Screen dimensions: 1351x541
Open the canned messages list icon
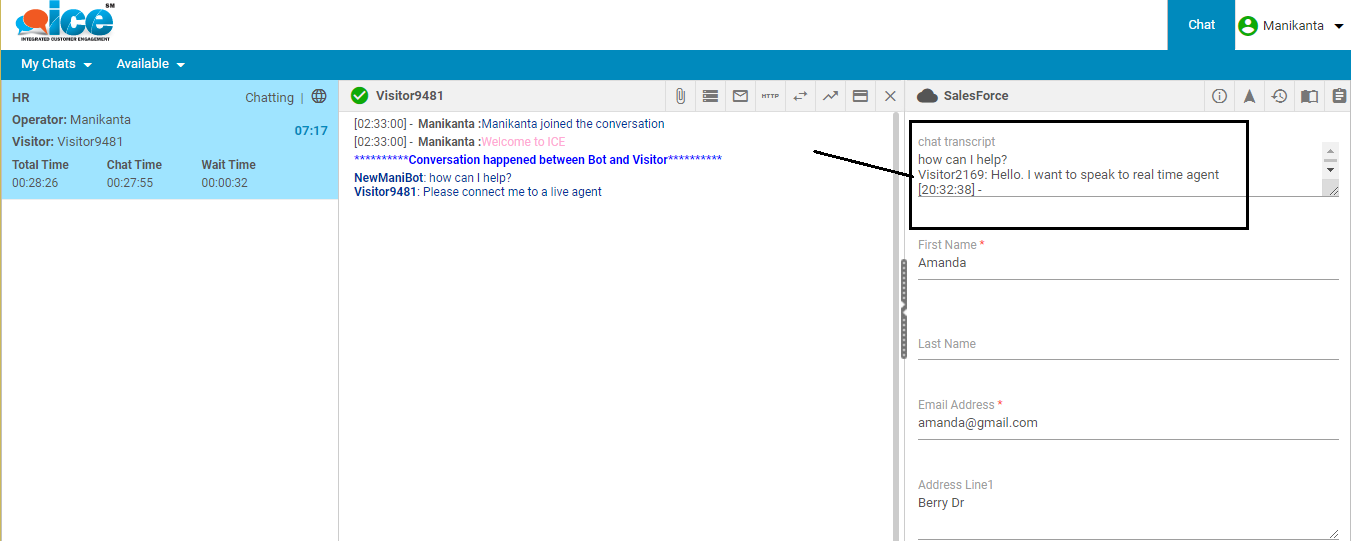click(x=710, y=96)
